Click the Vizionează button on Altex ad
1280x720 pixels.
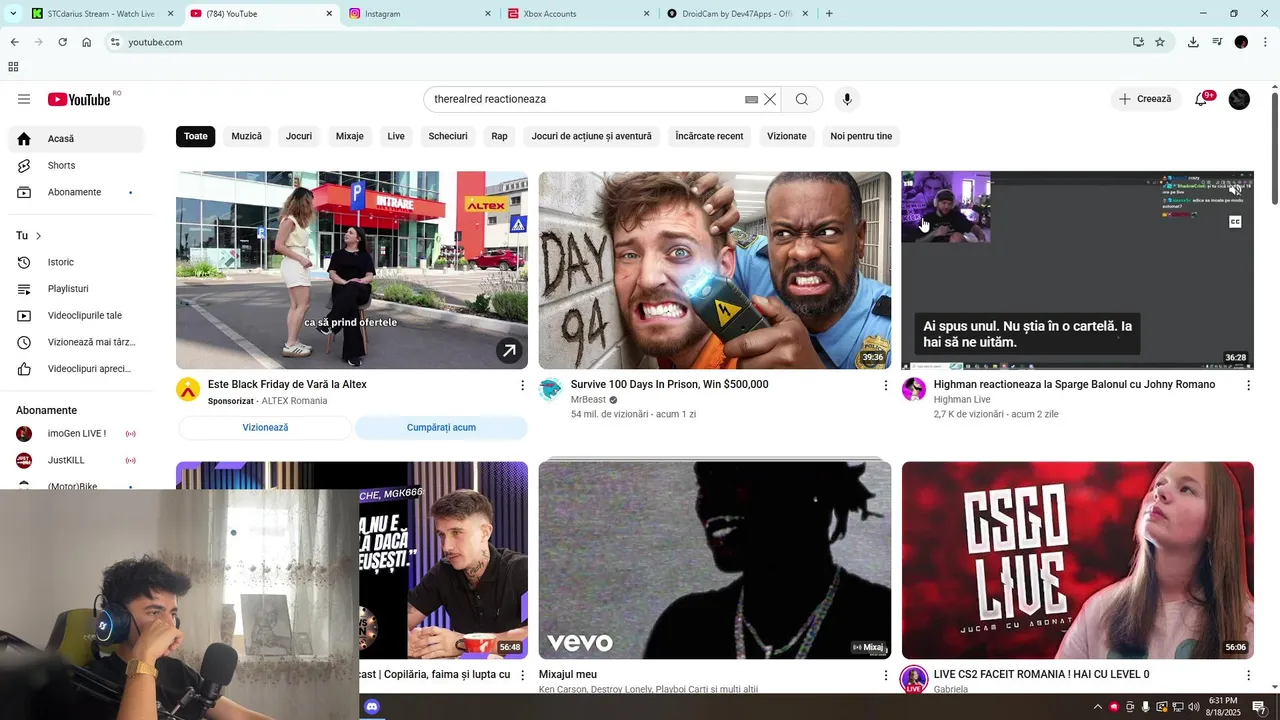(265, 428)
